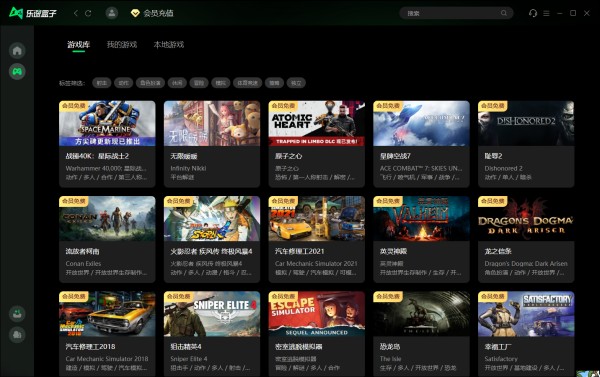Open the Sniper Elite 4 cover image
600x377 pixels.
pos(212,314)
